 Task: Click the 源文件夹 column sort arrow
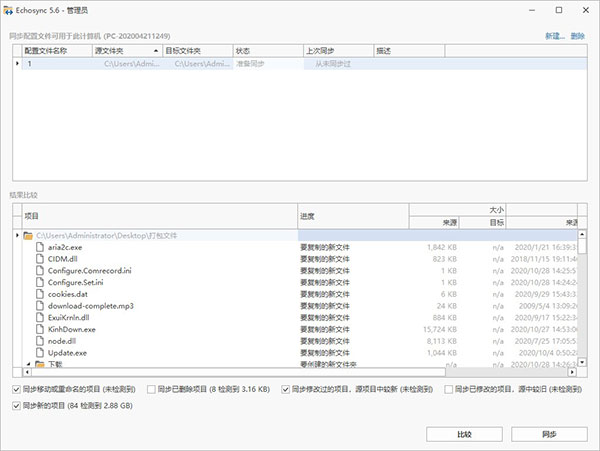click(155, 50)
